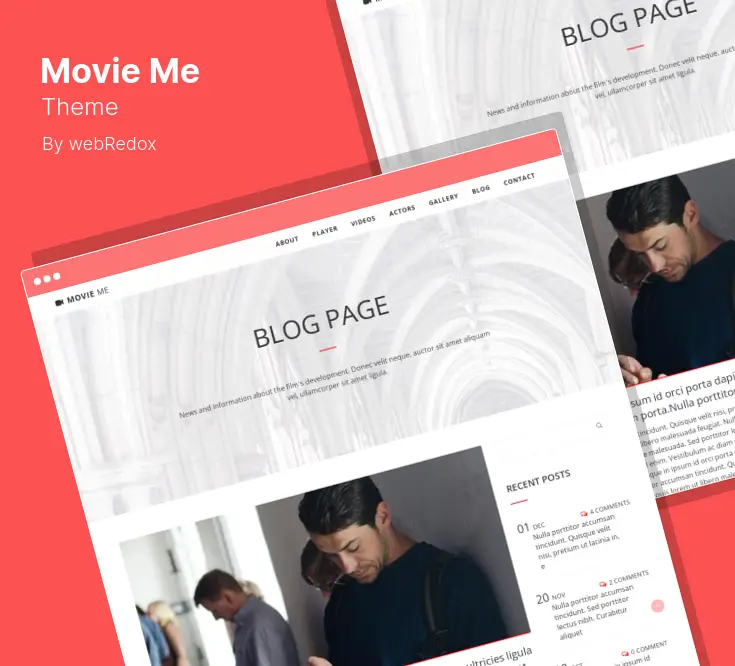Viewport: 735px width, 666px height.
Task: Click the 0 COMMENT bubble icon
Action: [624, 653]
